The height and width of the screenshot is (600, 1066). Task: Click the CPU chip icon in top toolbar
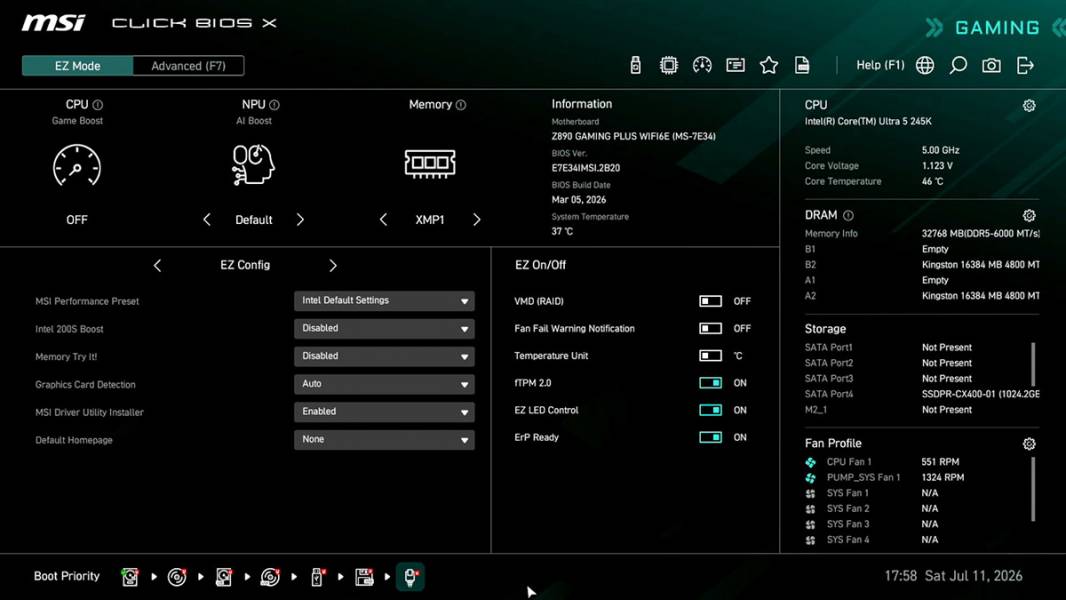669,65
